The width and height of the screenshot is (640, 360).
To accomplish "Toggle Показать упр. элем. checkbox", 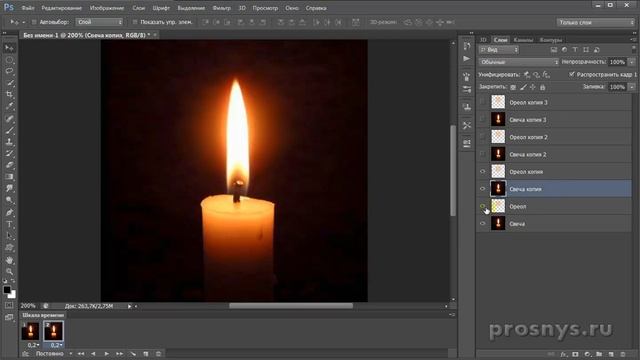I will point(135,22).
